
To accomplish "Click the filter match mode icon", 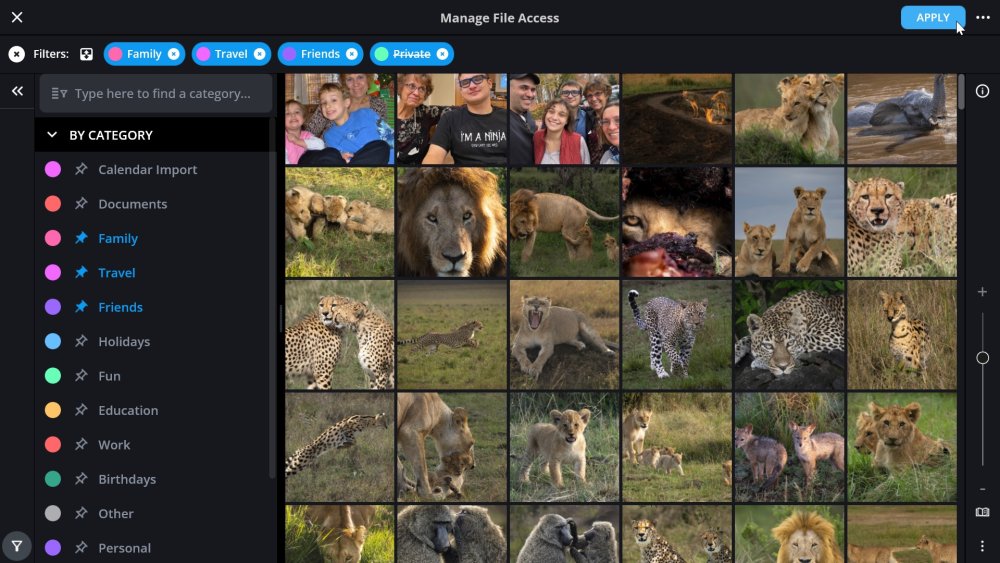I will pos(86,54).
